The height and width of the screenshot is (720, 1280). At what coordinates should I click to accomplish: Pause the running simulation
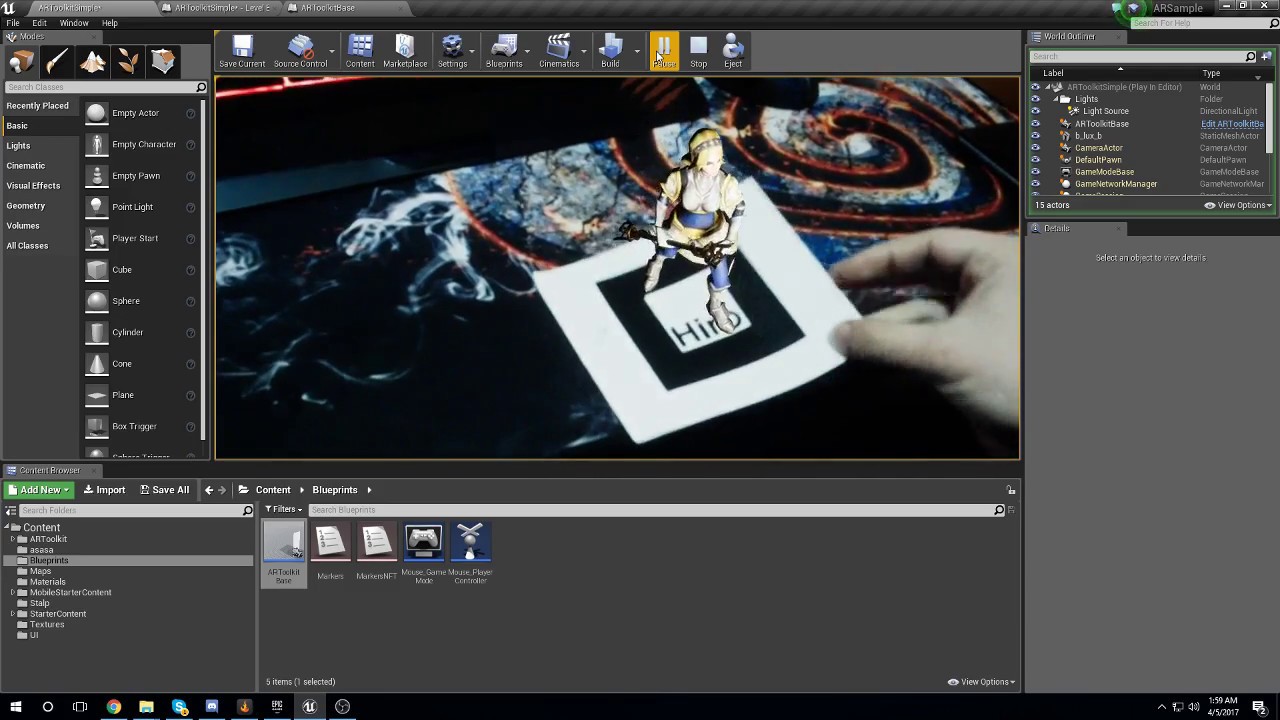point(664,51)
